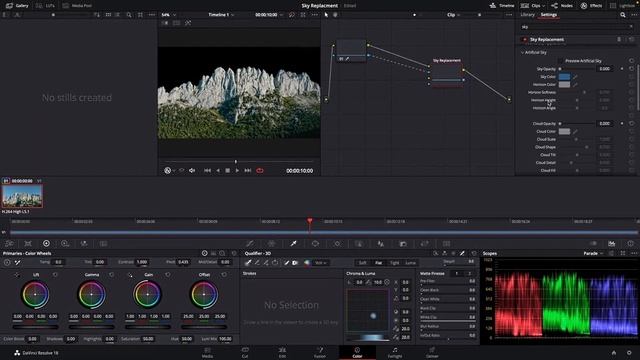Viewport: 640px width, 360px height.
Task: Open the Qualifier eyedropper palette icon
Action: pos(293,244)
